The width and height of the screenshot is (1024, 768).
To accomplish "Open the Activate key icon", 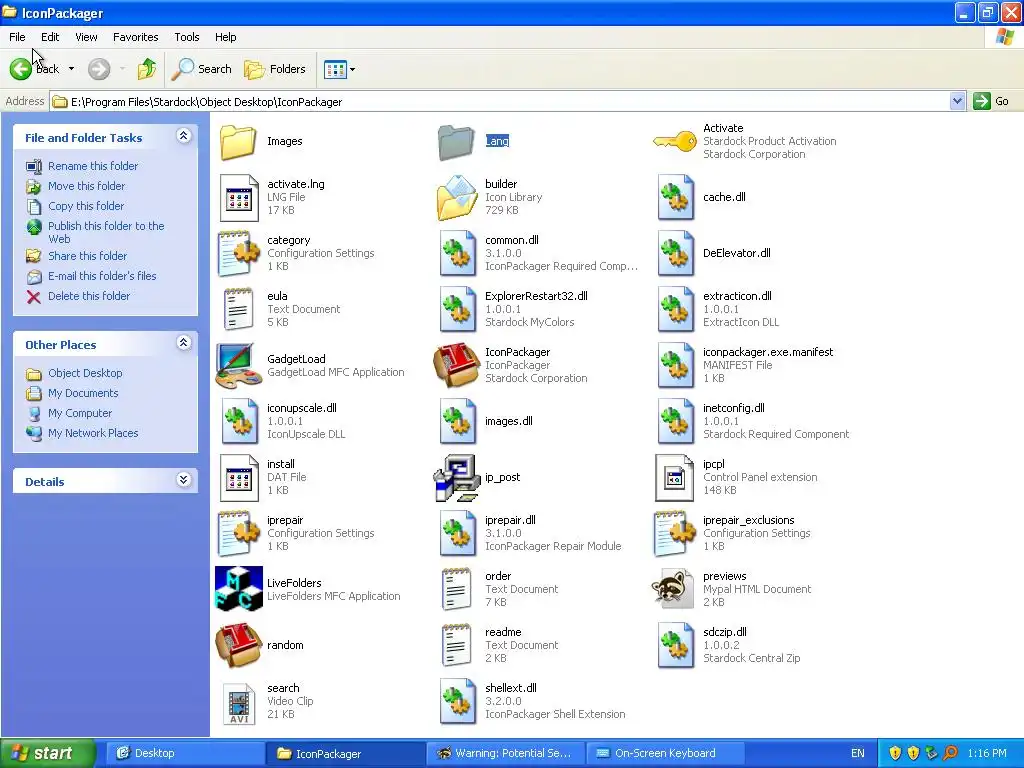I will pyautogui.click(x=675, y=141).
